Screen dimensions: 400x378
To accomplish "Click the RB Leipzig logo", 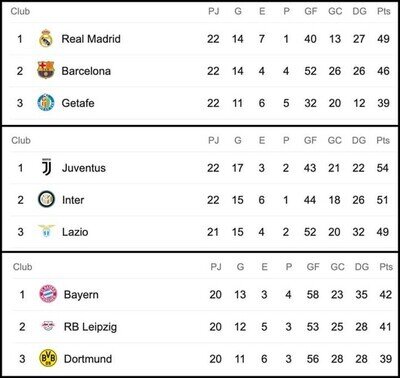I will point(48,326).
